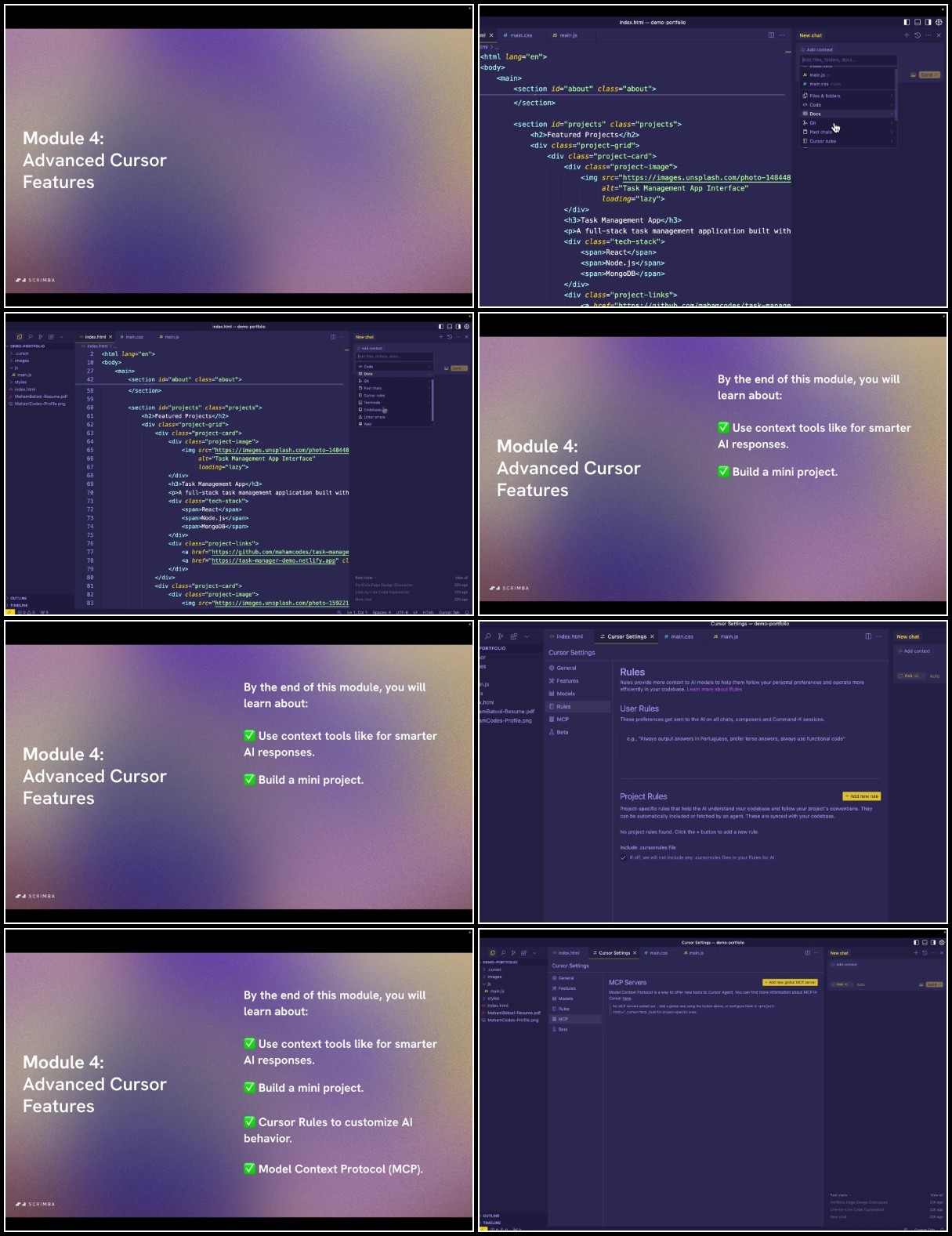Image resolution: width=952 pixels, height=1236 pixels.
Task: Switch to main.js tab in line-numbered editor
Action: (169, 337)
